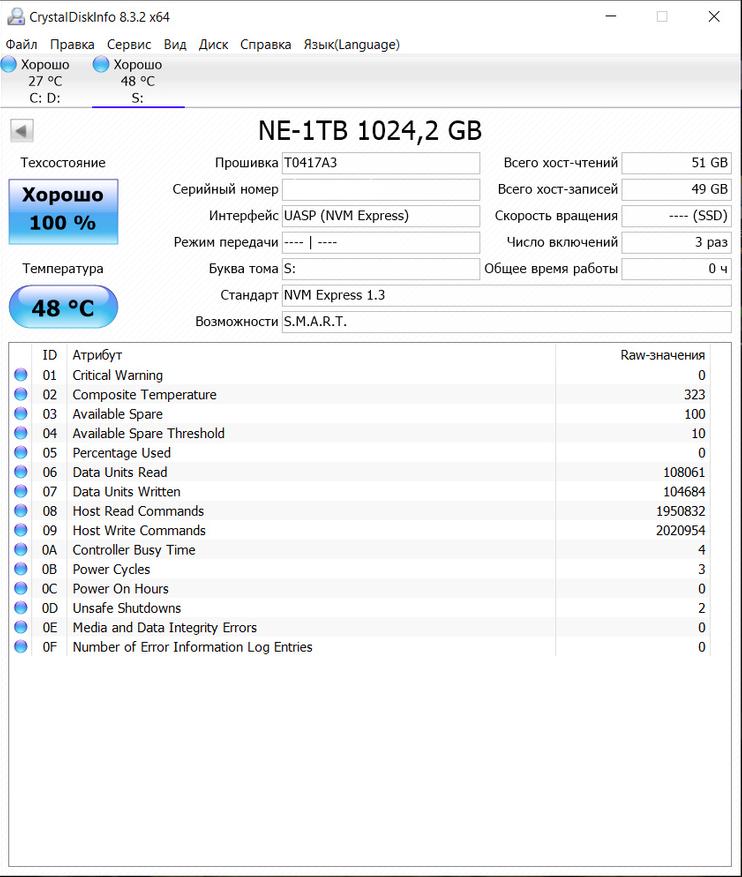Click raw value 2020954 of Host Write Commands

680,530
